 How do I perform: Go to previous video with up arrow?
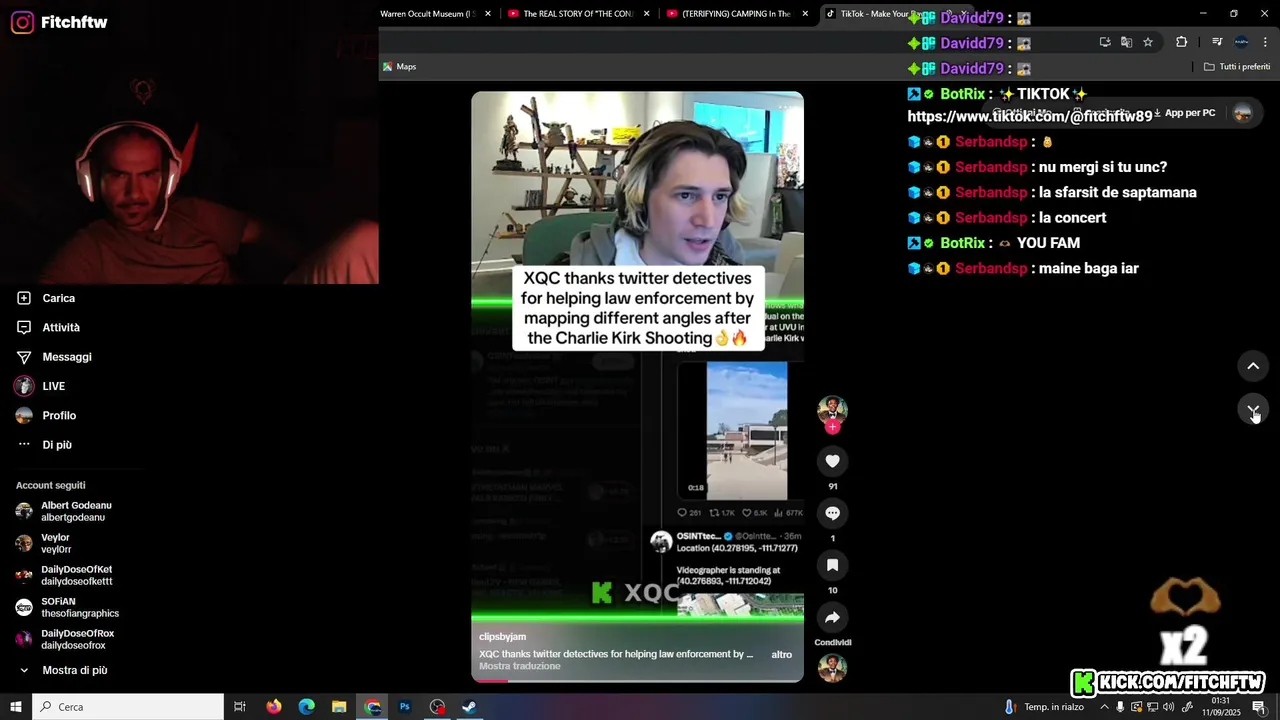(x=1253, y=366)
